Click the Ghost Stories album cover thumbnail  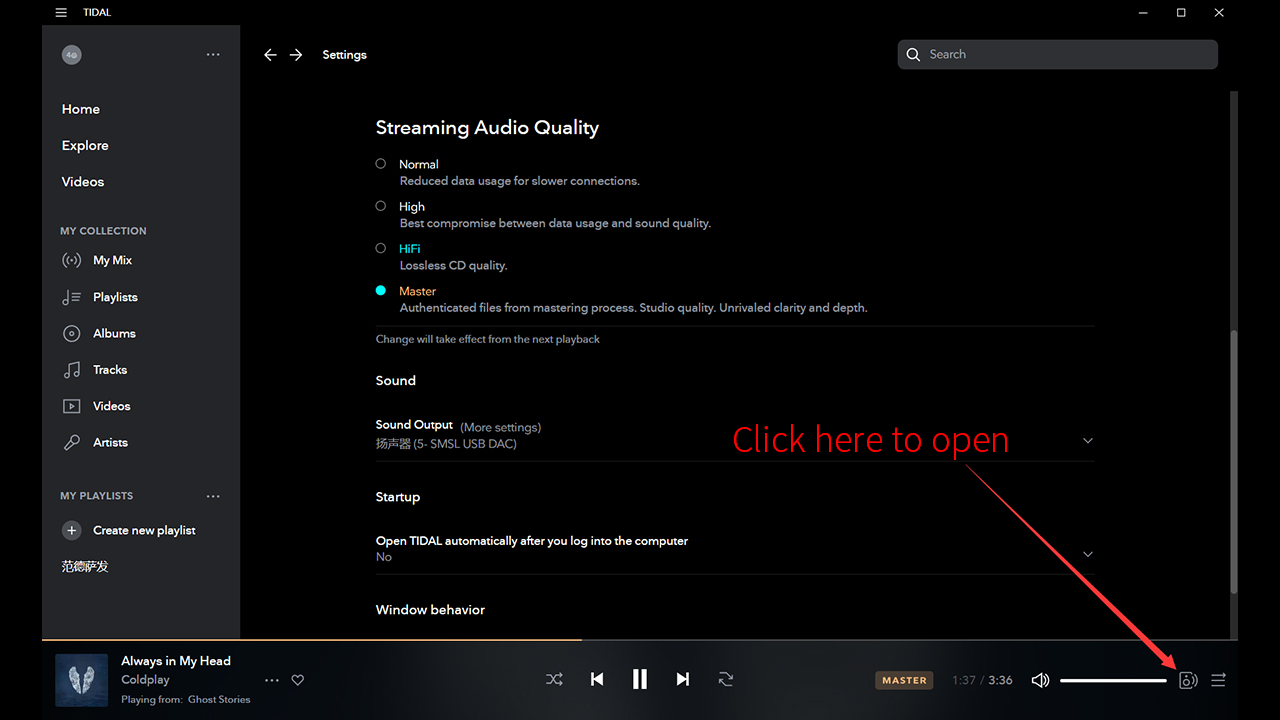point(81,680)
